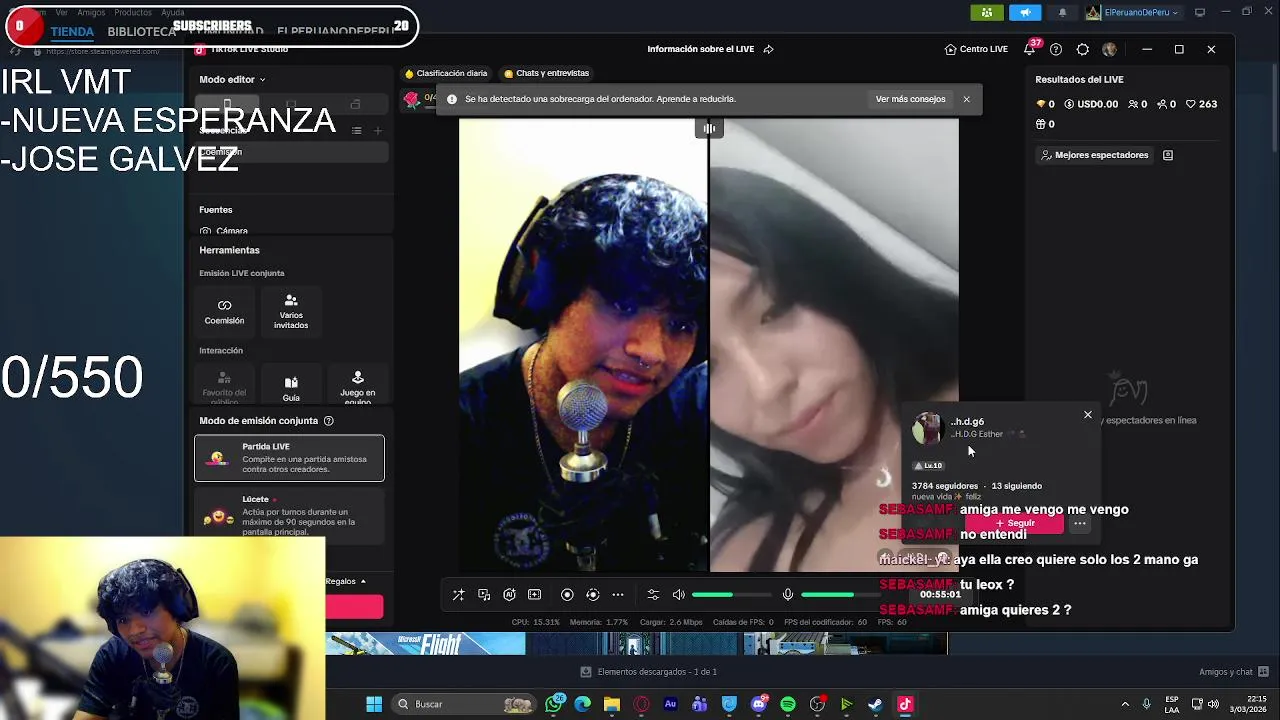The image size is (1280, 720).
Task: Open Adobe Audition from the taskbar
Action: [x=671, y=704]
